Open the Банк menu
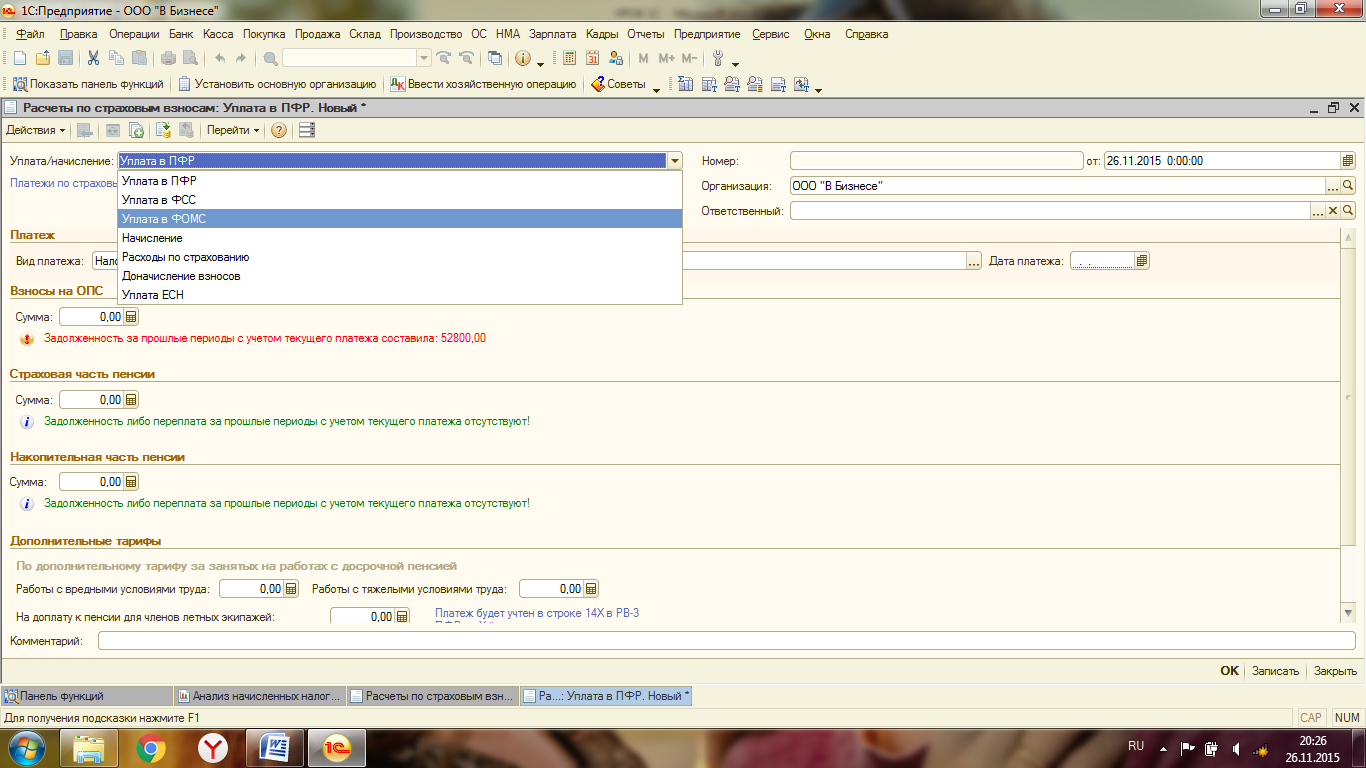 181,34
